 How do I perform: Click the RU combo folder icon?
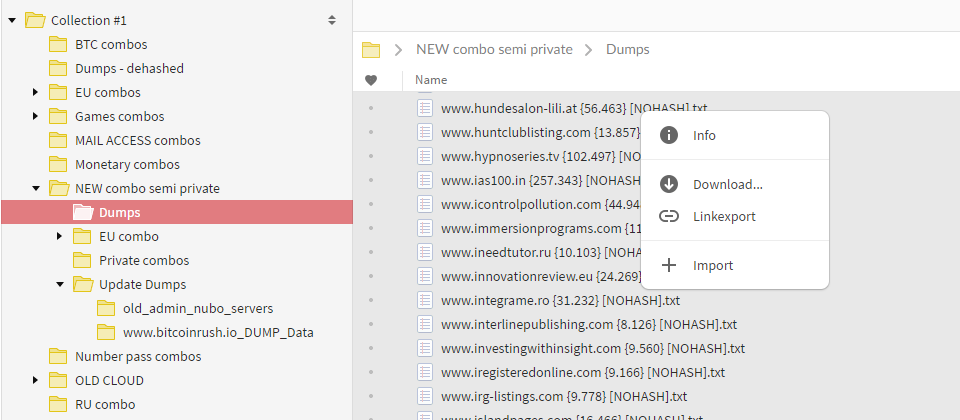point(58,405)
